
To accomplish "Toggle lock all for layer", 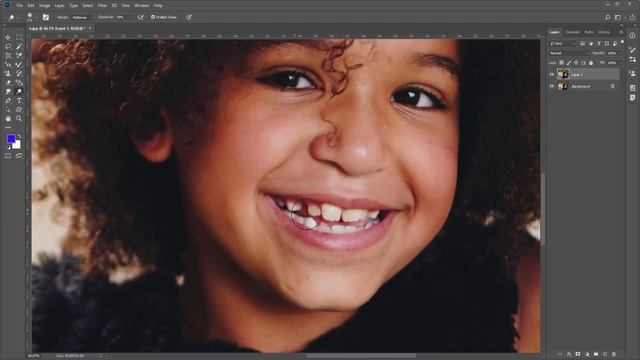I will tap(591, 63).
